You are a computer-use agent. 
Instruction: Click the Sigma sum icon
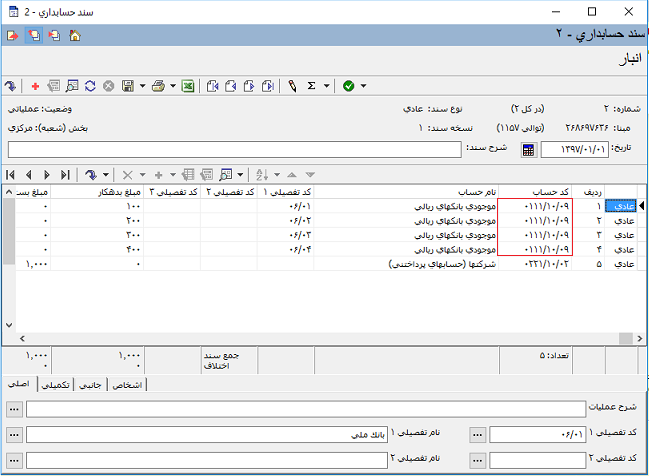[x=312, y=87]
